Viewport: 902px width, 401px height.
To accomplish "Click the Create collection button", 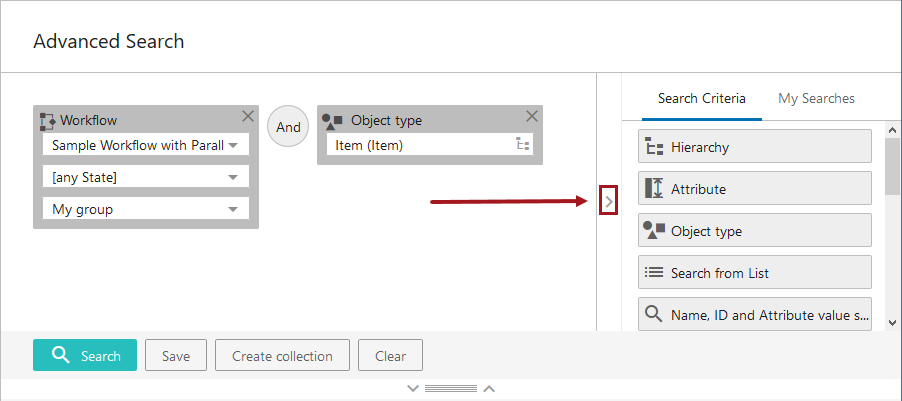I will [x=282, y=356].
